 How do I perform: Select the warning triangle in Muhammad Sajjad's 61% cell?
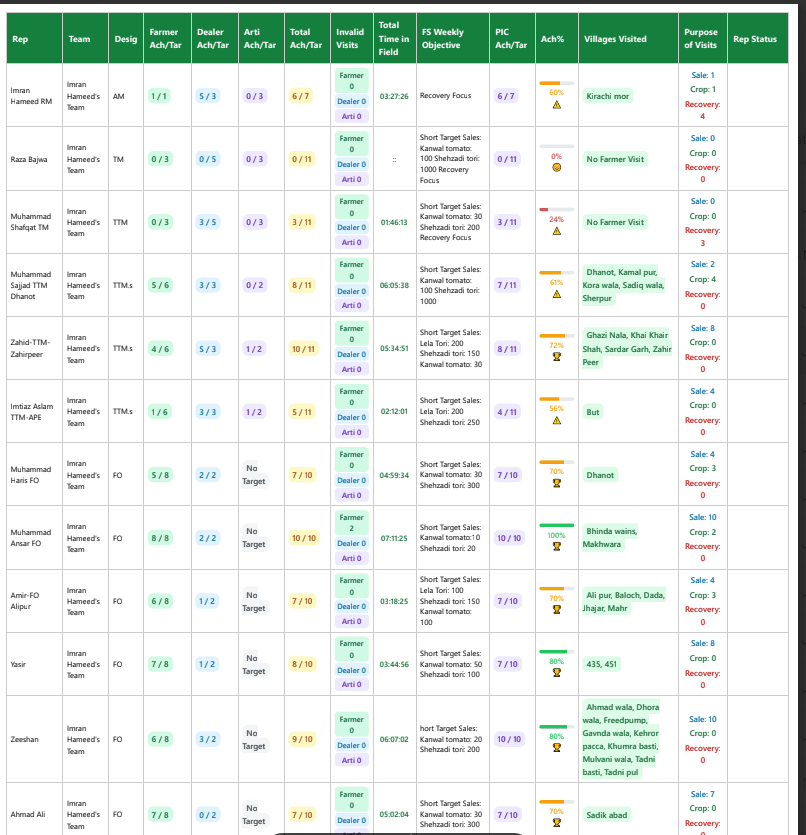(555, 292)
